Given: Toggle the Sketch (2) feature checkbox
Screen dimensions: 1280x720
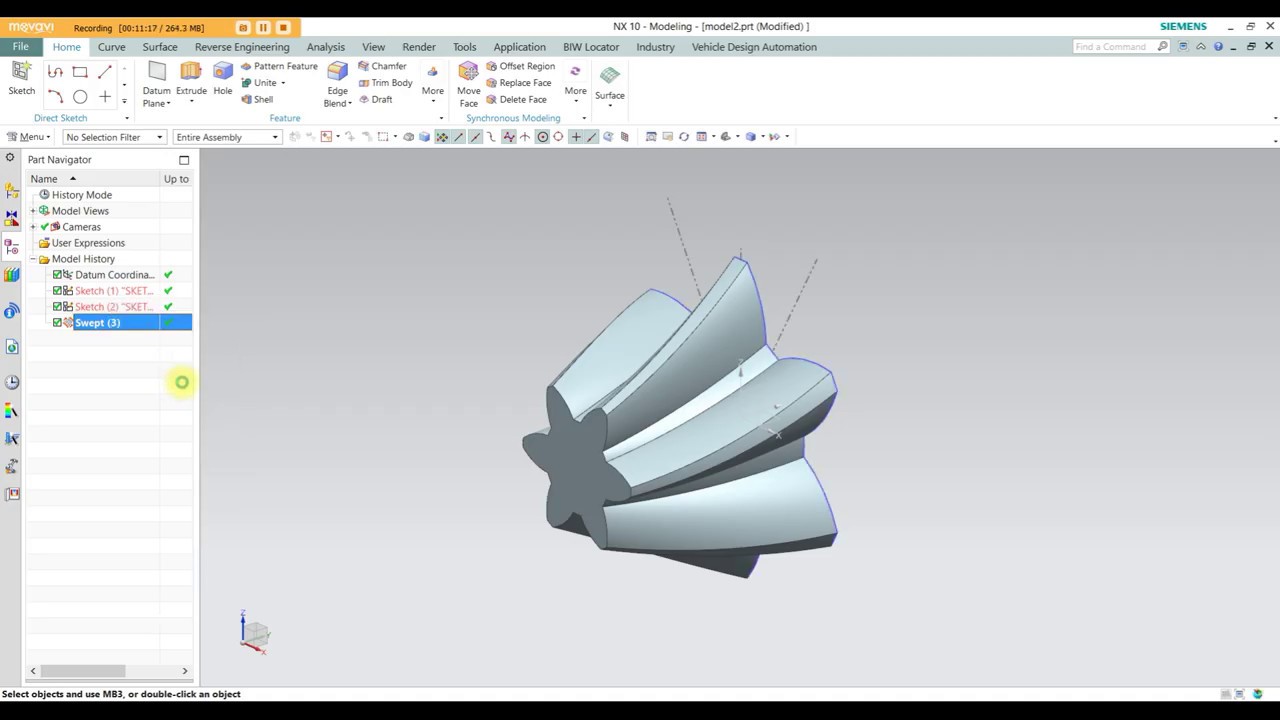Looking at the screenshot, I should 57,307.
